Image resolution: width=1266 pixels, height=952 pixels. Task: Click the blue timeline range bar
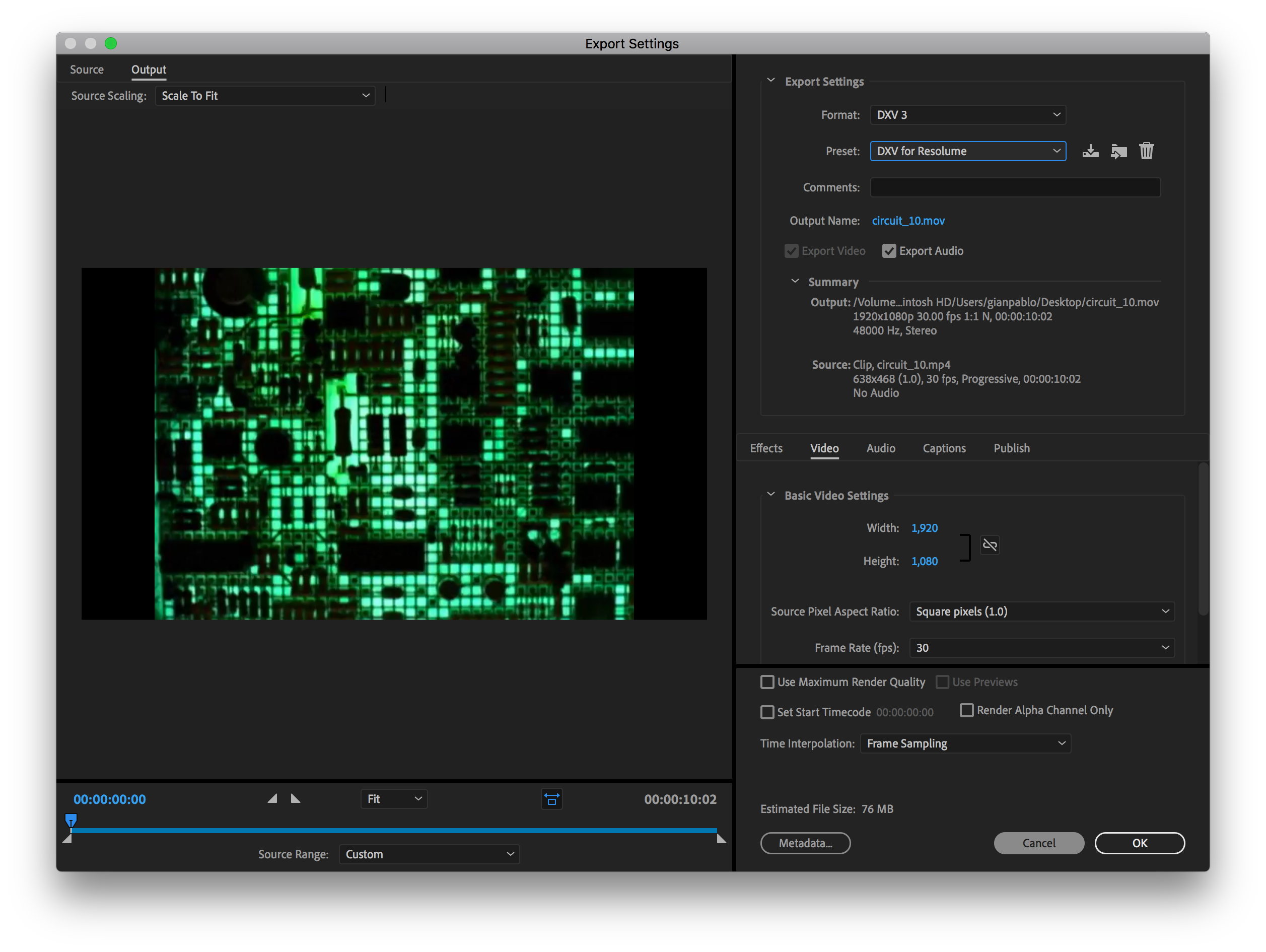[x=394, y=830]
